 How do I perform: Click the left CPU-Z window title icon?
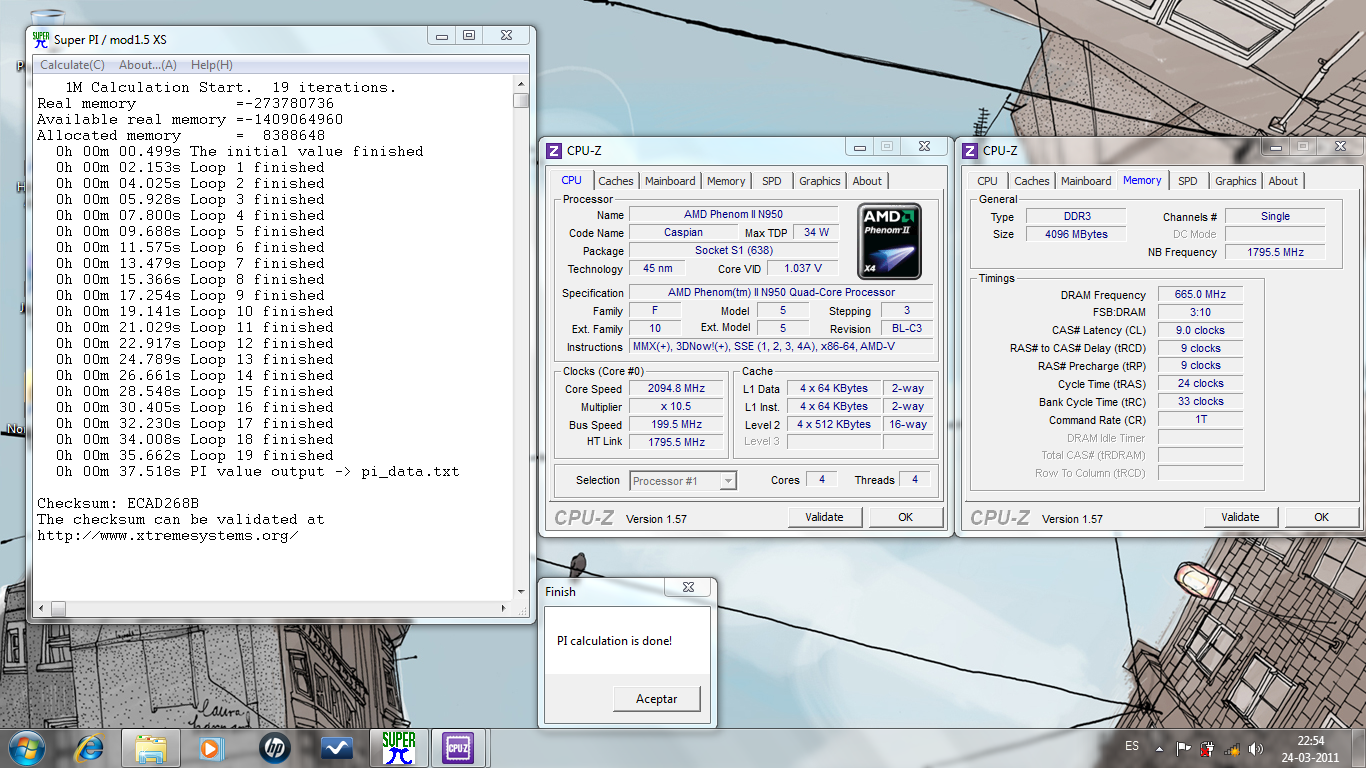pyautogui.click(x=554, y=151)
